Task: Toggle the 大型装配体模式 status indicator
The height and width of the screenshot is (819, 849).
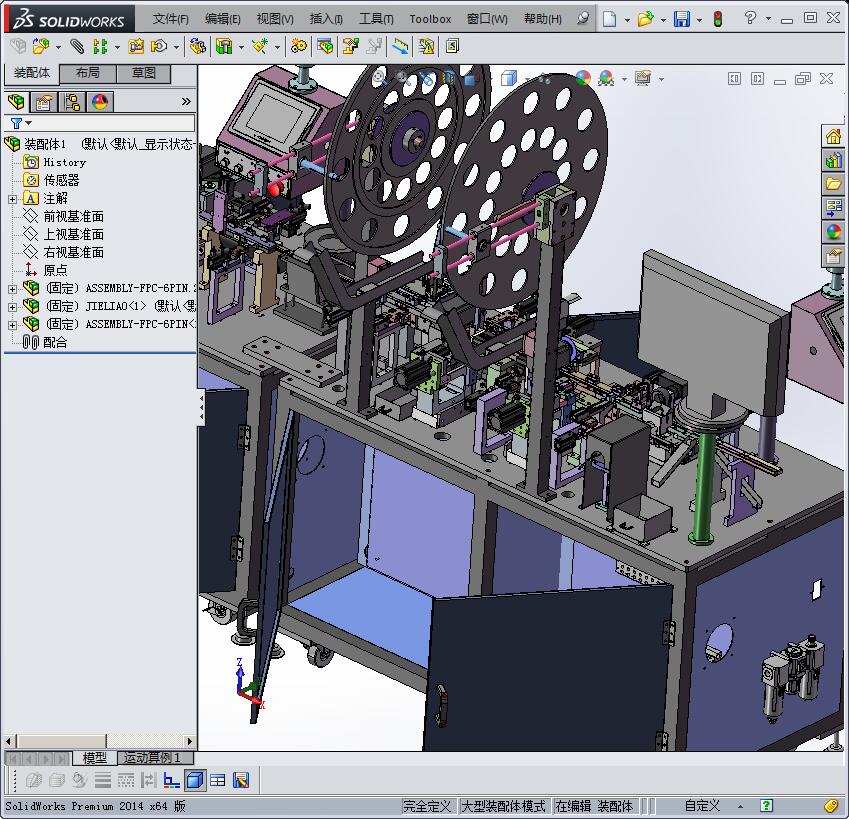Action: point(503,806)
